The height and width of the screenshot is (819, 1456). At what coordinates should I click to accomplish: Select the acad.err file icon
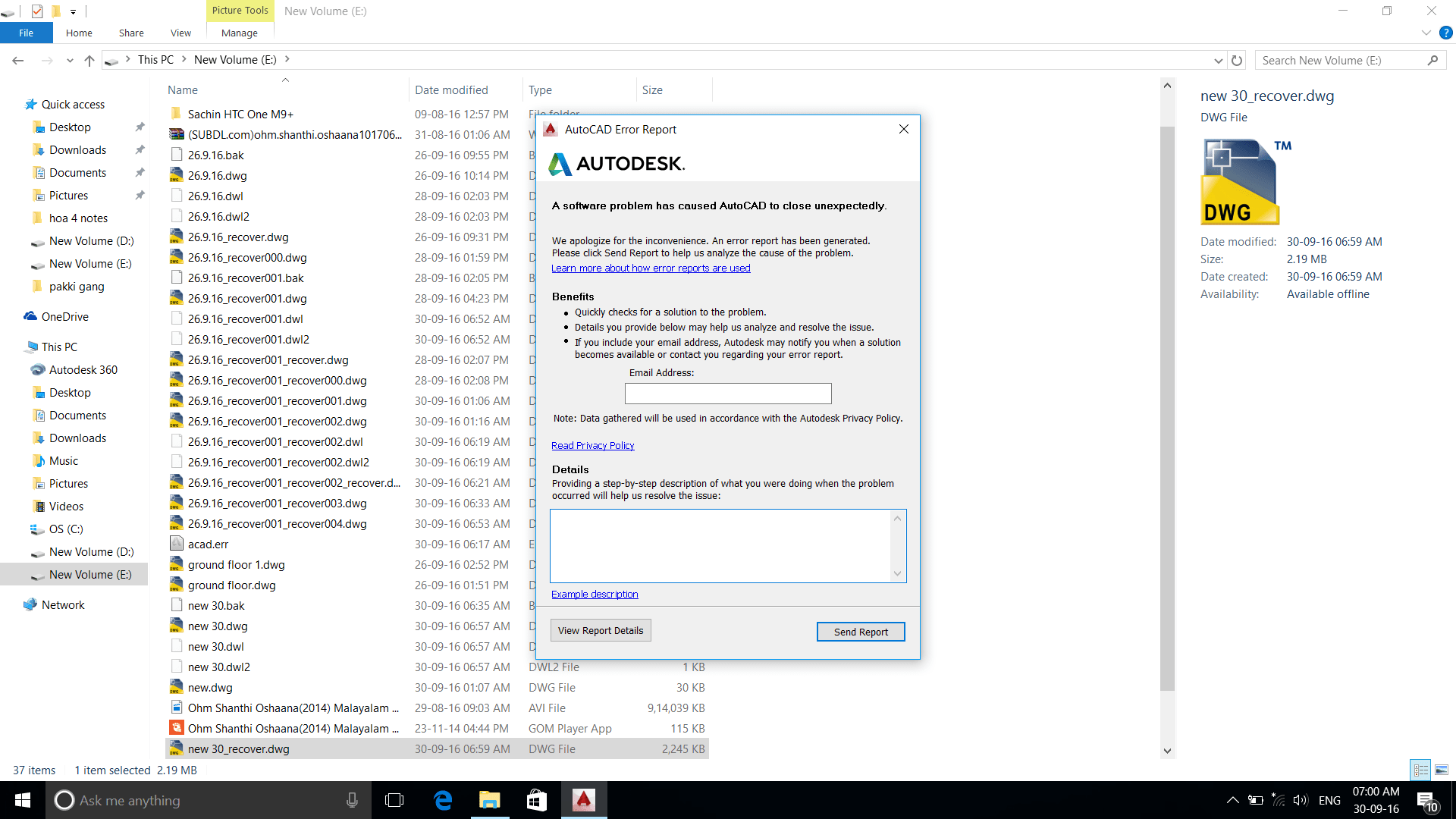point(176,544)
